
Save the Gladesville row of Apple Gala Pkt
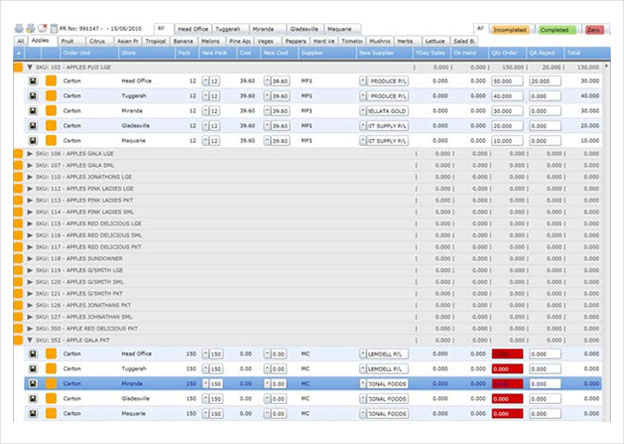click(33, 399)
